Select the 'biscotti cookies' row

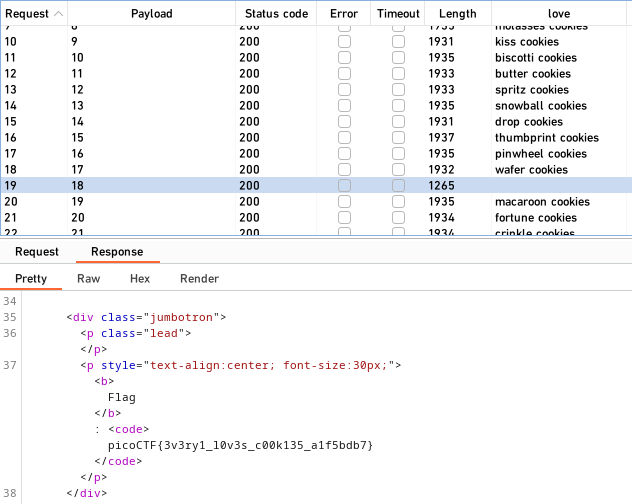coord(316,58)
